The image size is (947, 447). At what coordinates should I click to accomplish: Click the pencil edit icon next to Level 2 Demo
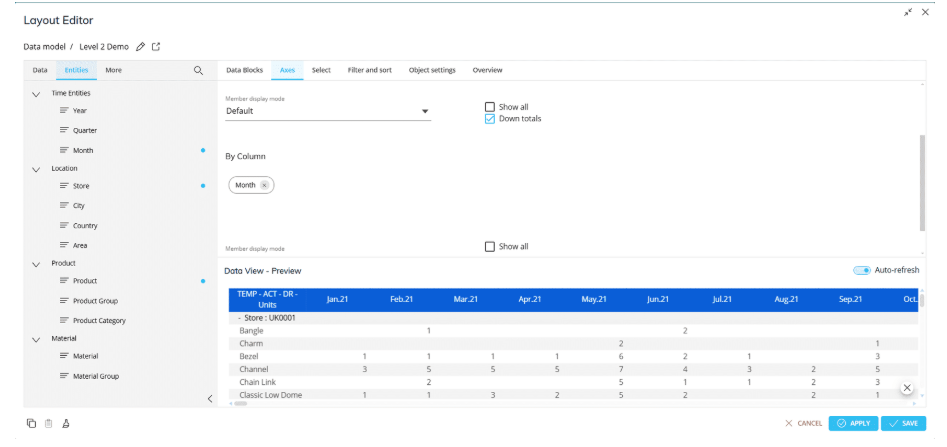pos(141,47)
